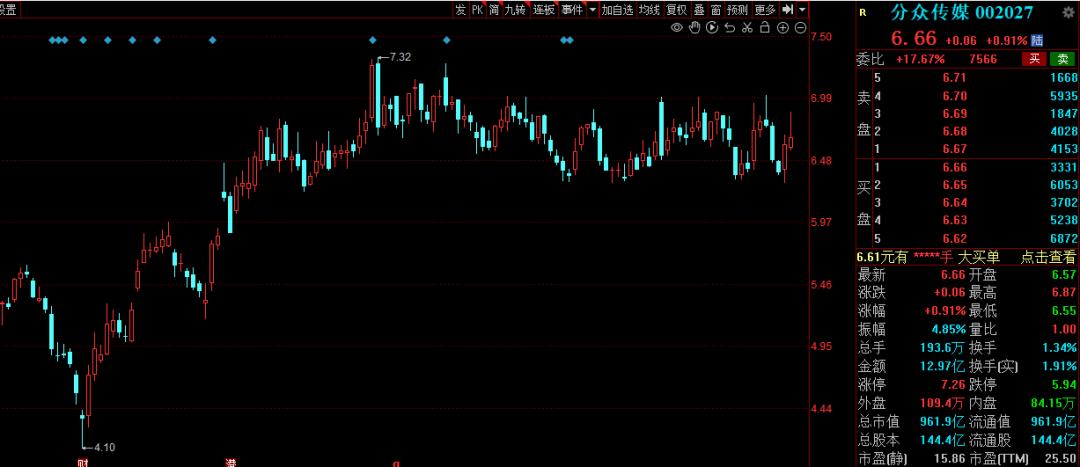Click the 外盘 value 109.4万

(944, 402)
